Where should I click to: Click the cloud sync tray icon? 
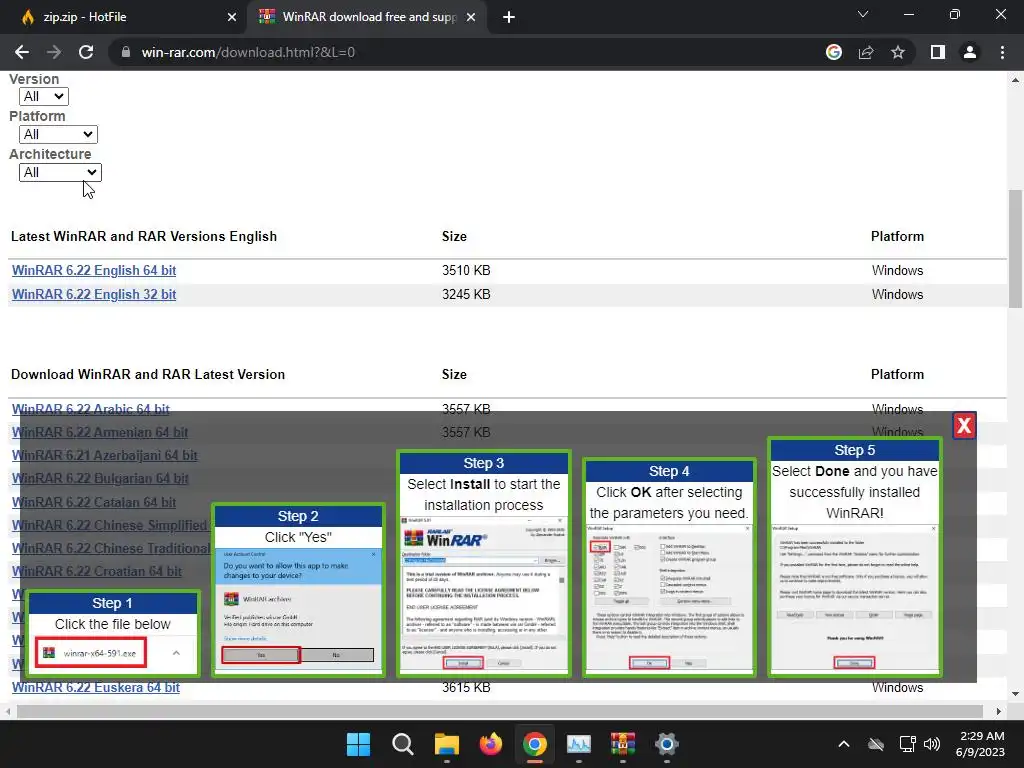876,744
